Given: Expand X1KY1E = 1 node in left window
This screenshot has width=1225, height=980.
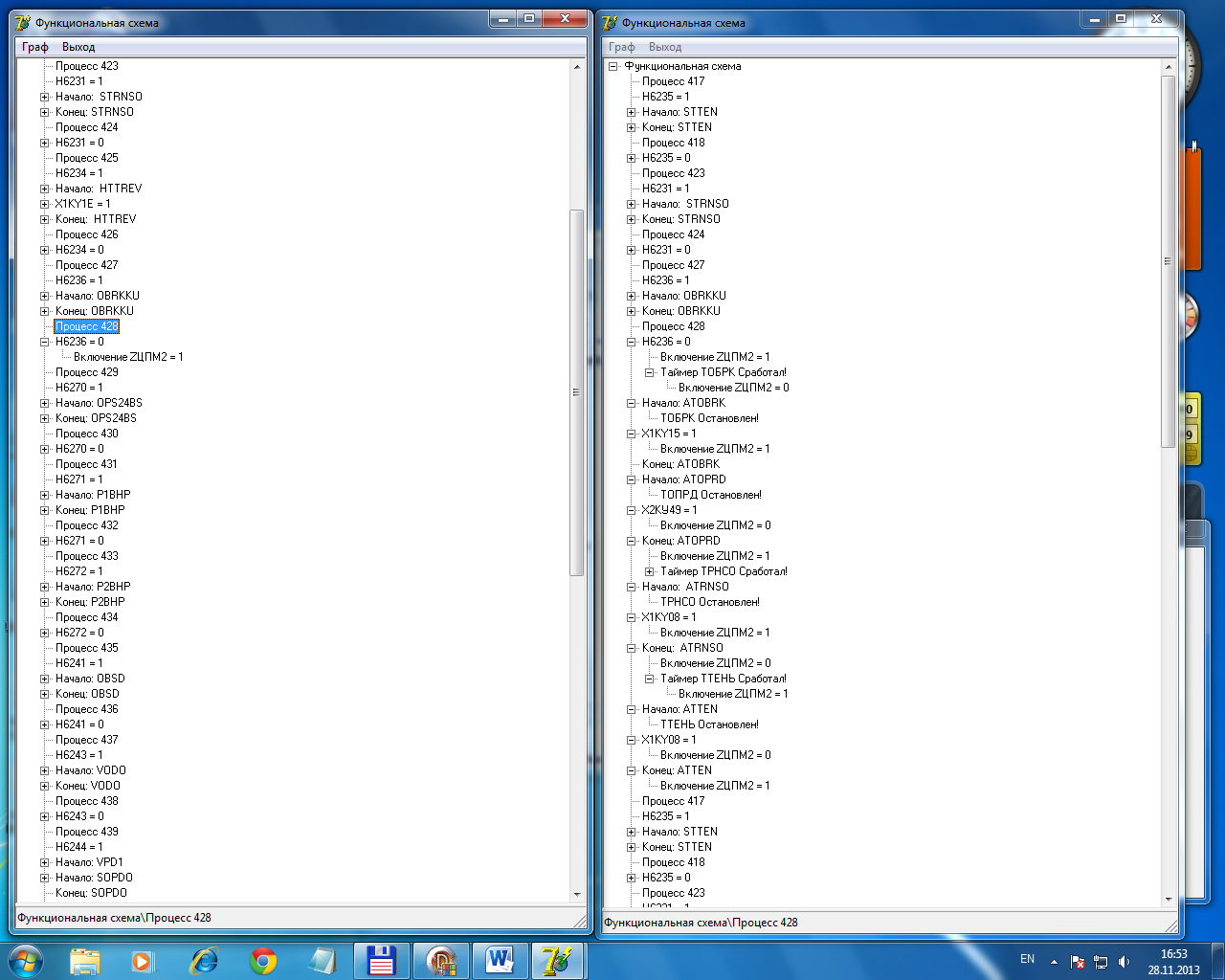Looking at the screenshot, I should point(44,204).
